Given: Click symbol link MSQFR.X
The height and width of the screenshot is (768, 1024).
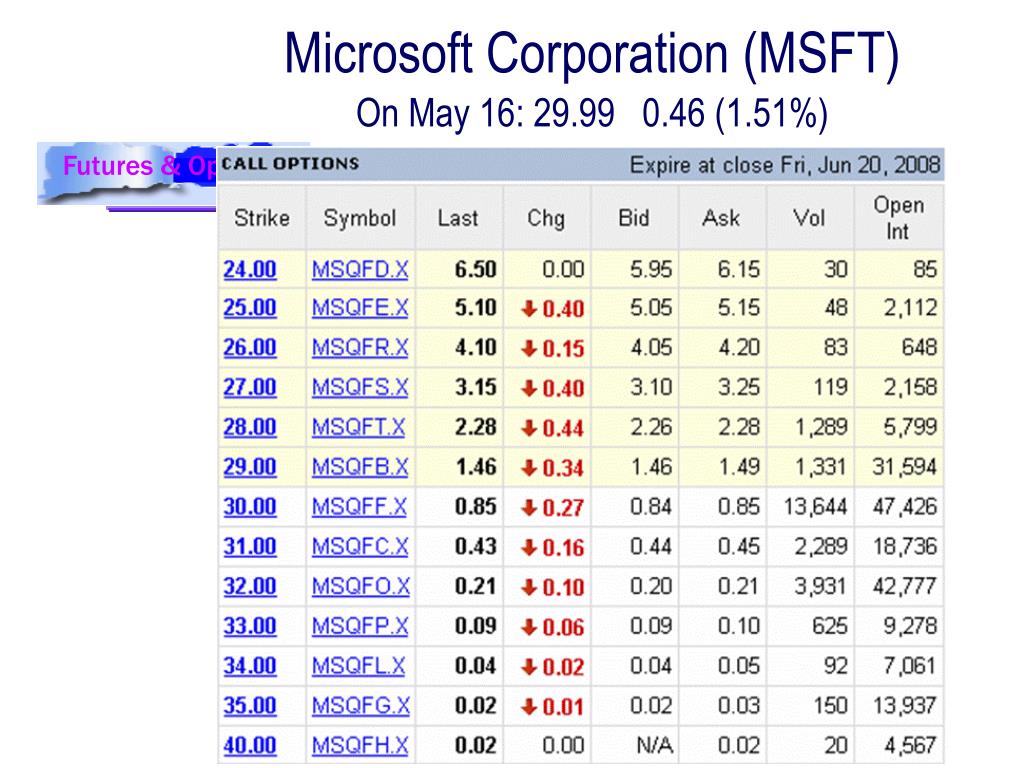Looking at the screenshot, I should click(360, 347).
